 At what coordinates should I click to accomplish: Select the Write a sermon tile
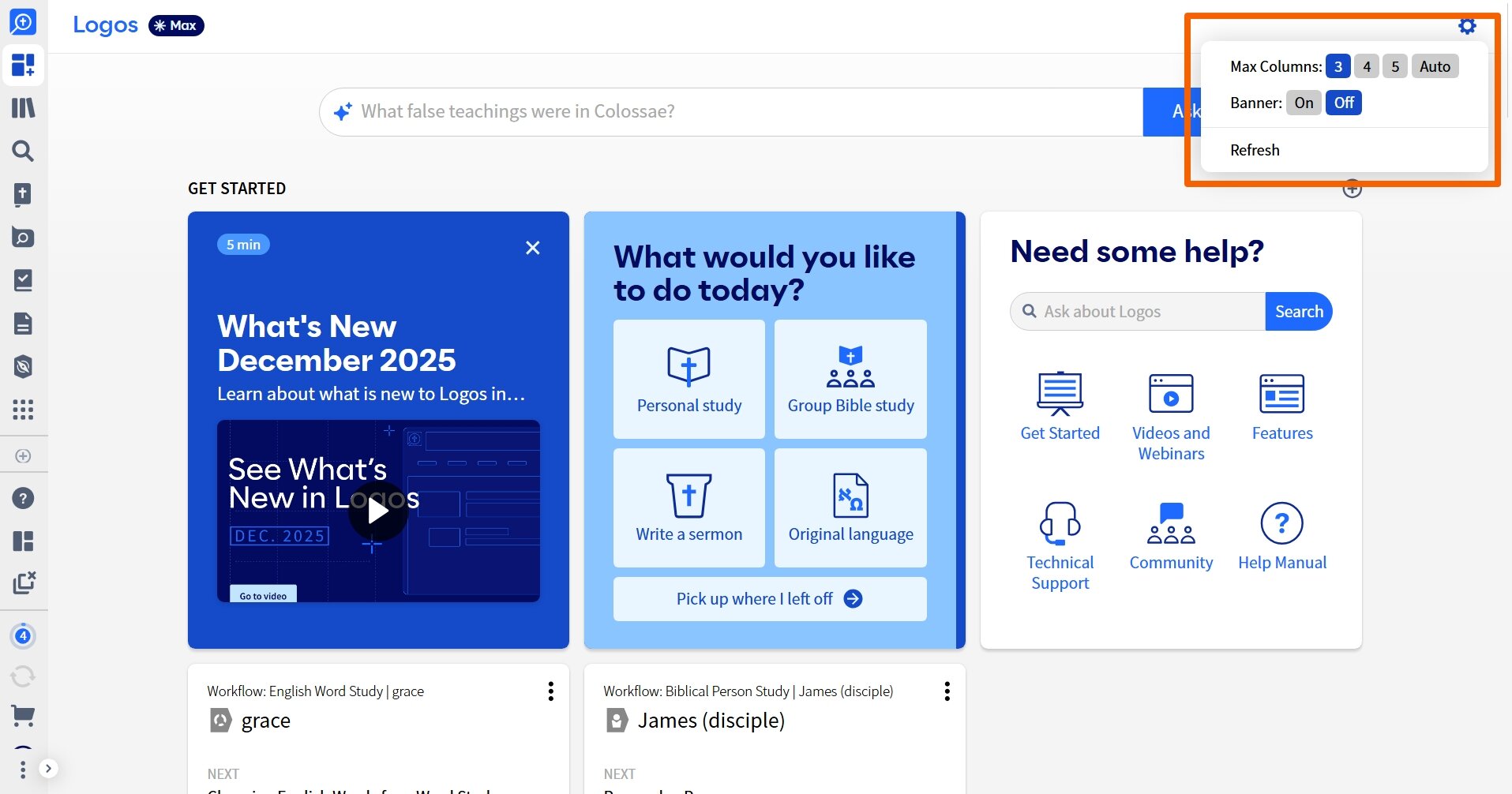[x=689, y=507]
